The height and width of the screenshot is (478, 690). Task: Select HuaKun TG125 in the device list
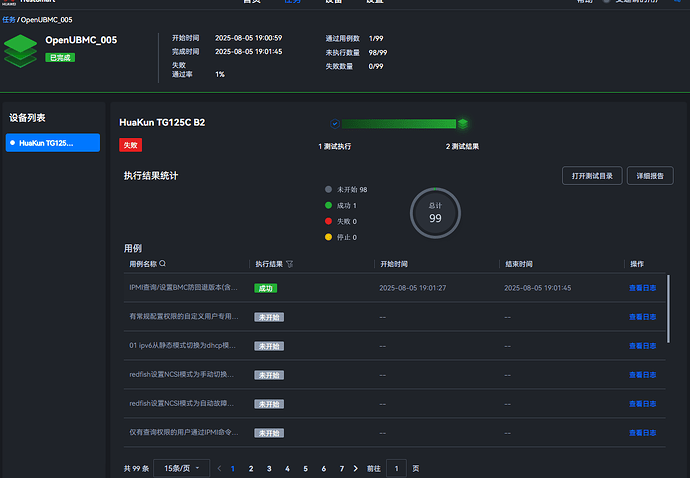tap(52, 143)
